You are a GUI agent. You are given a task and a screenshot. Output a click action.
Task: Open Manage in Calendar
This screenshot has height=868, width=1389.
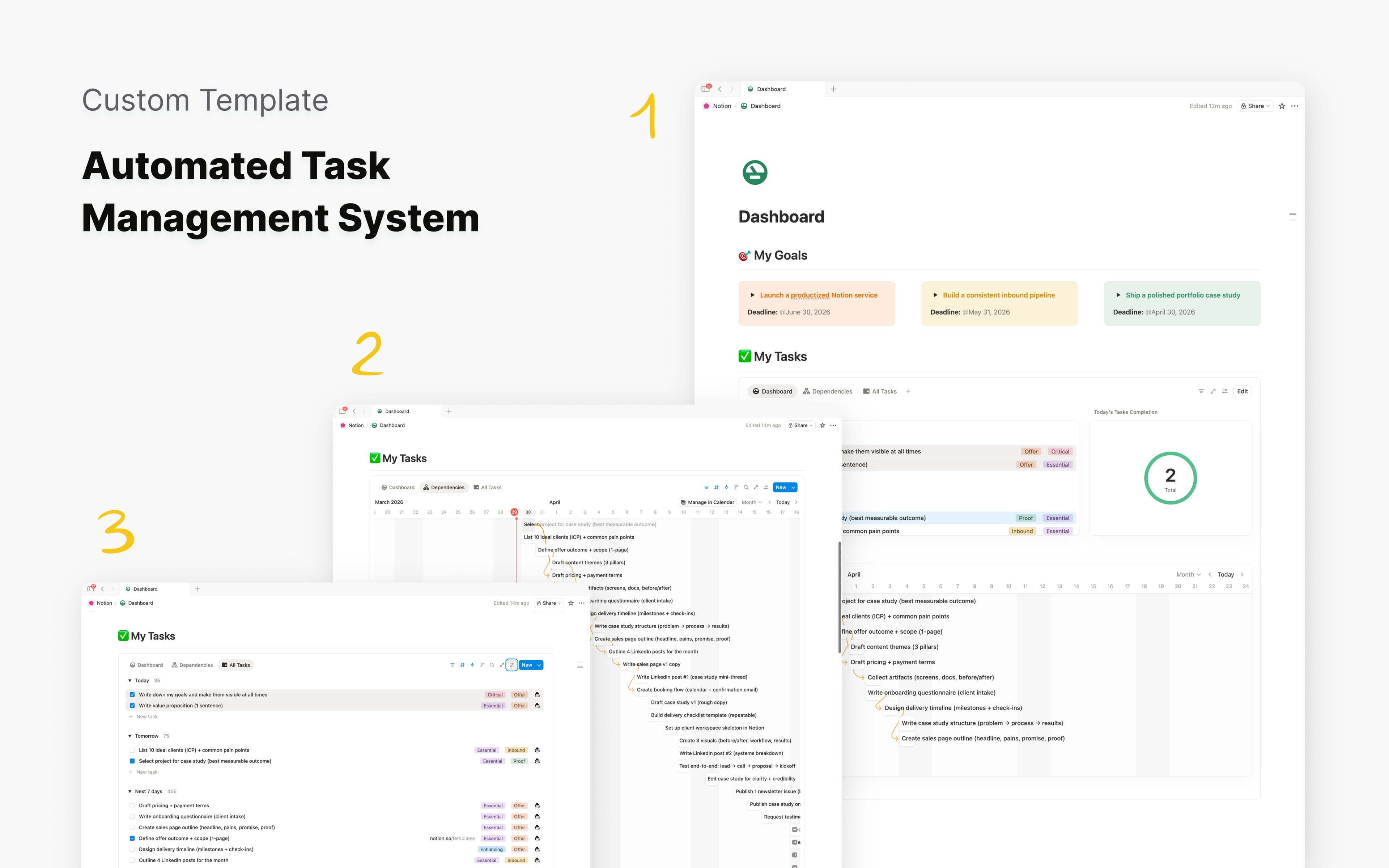point(707,502)
